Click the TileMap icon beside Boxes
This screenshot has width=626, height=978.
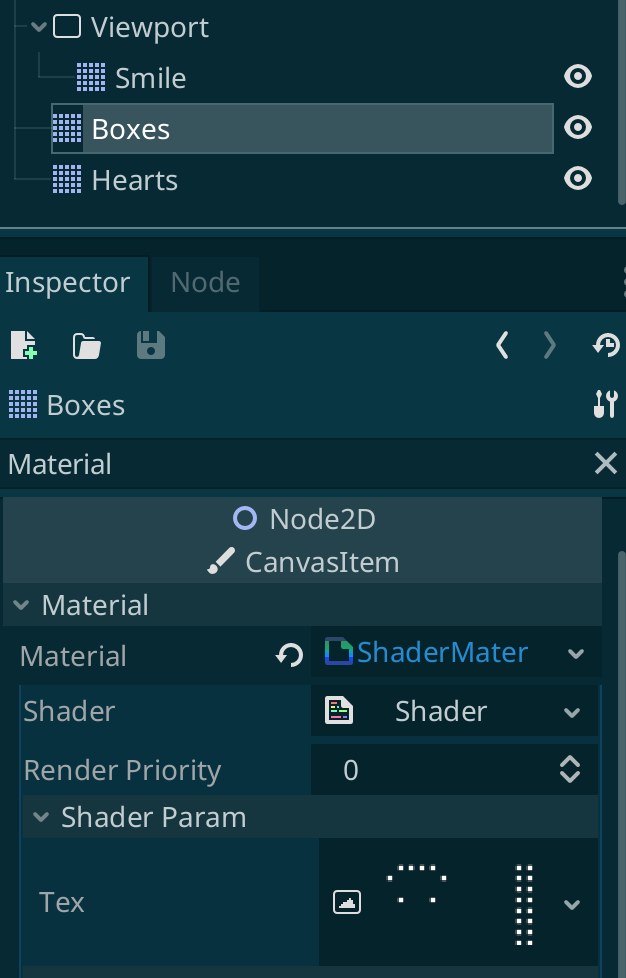coord(68,128)
